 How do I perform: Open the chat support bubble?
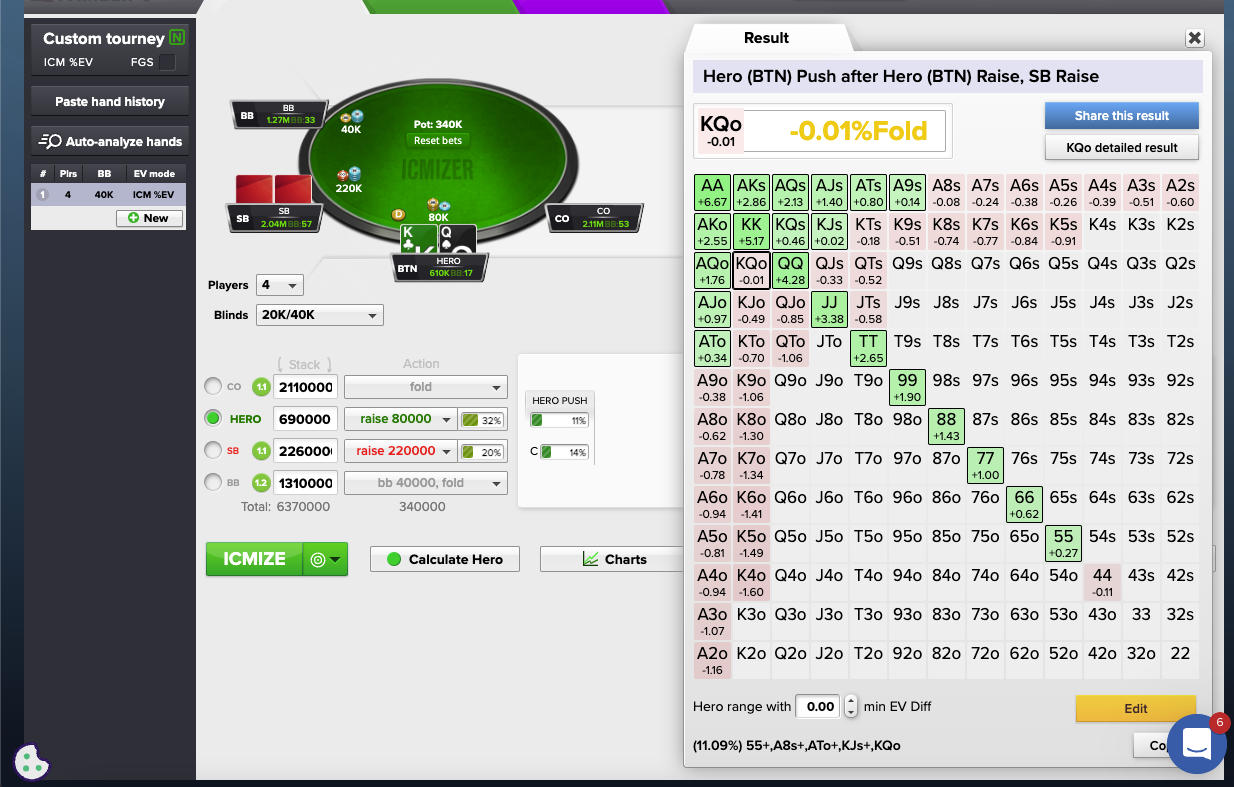[x=1196, y=744]
